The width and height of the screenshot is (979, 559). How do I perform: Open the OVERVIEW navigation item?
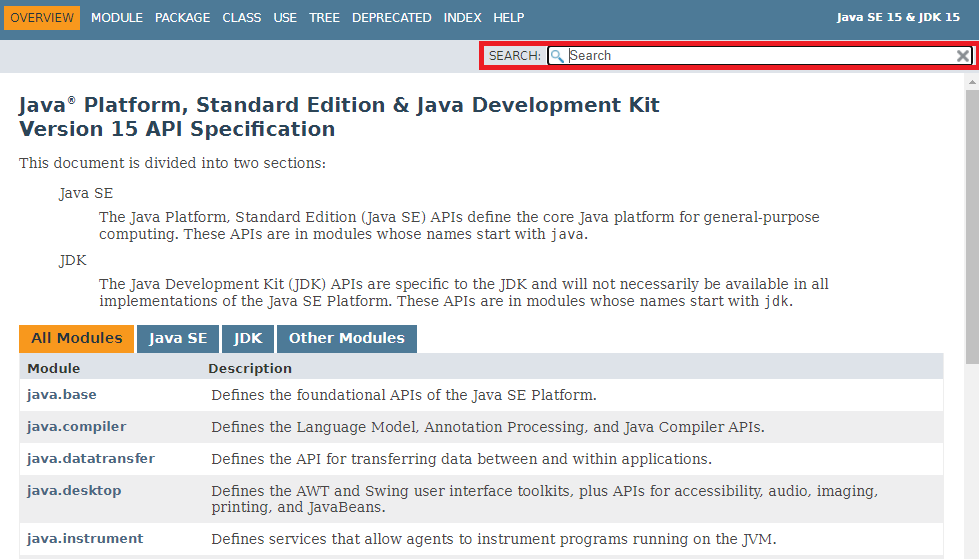coord(42,17)
